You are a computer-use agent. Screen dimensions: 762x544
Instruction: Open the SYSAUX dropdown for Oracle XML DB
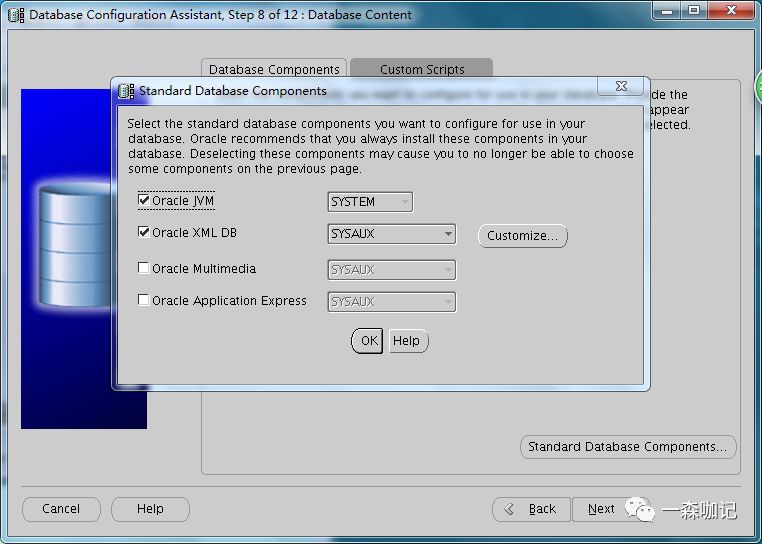tap(392, 234)
